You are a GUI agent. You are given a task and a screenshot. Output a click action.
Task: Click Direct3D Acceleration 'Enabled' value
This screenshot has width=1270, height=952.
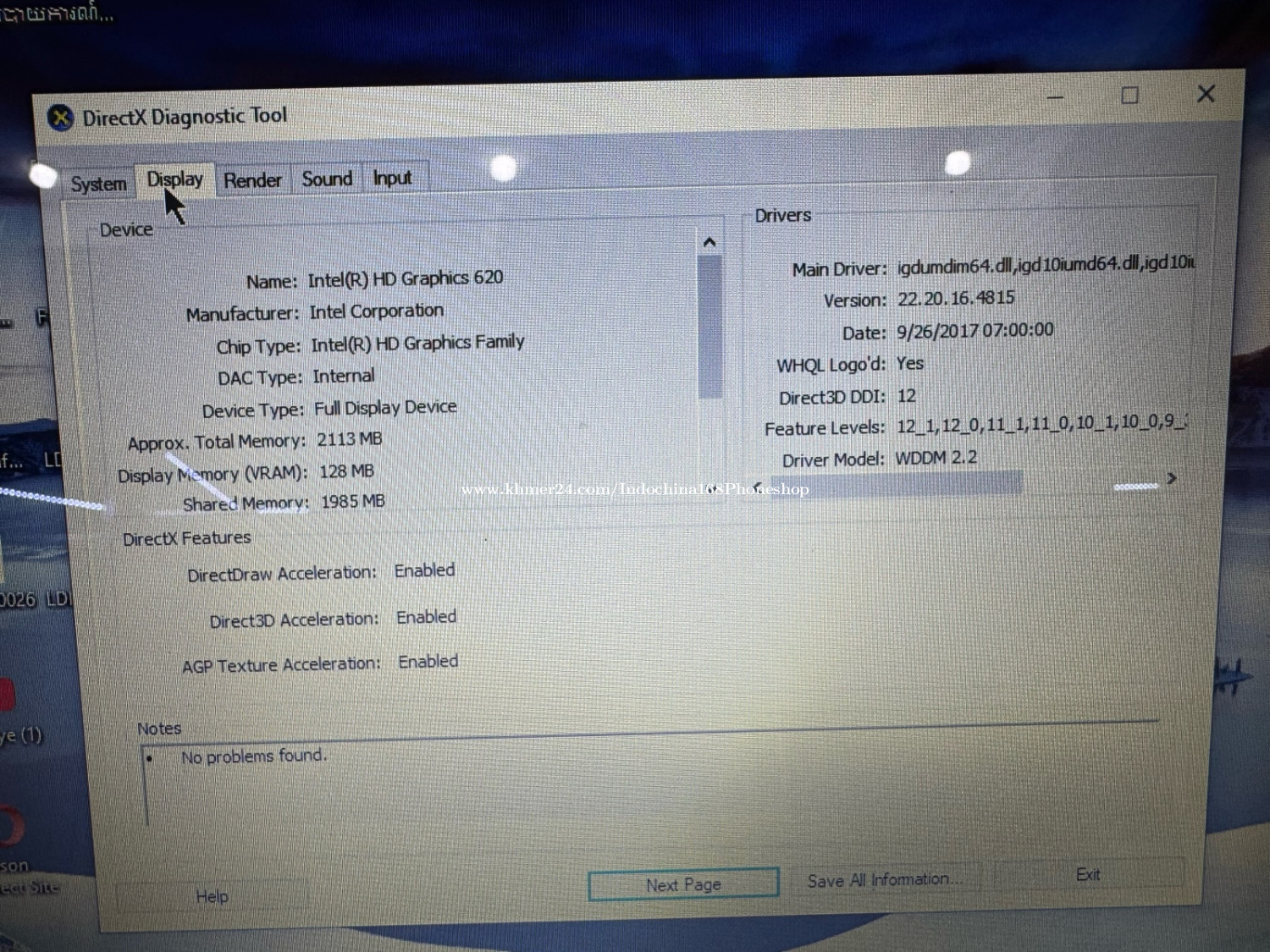click(x=426, y=617)
